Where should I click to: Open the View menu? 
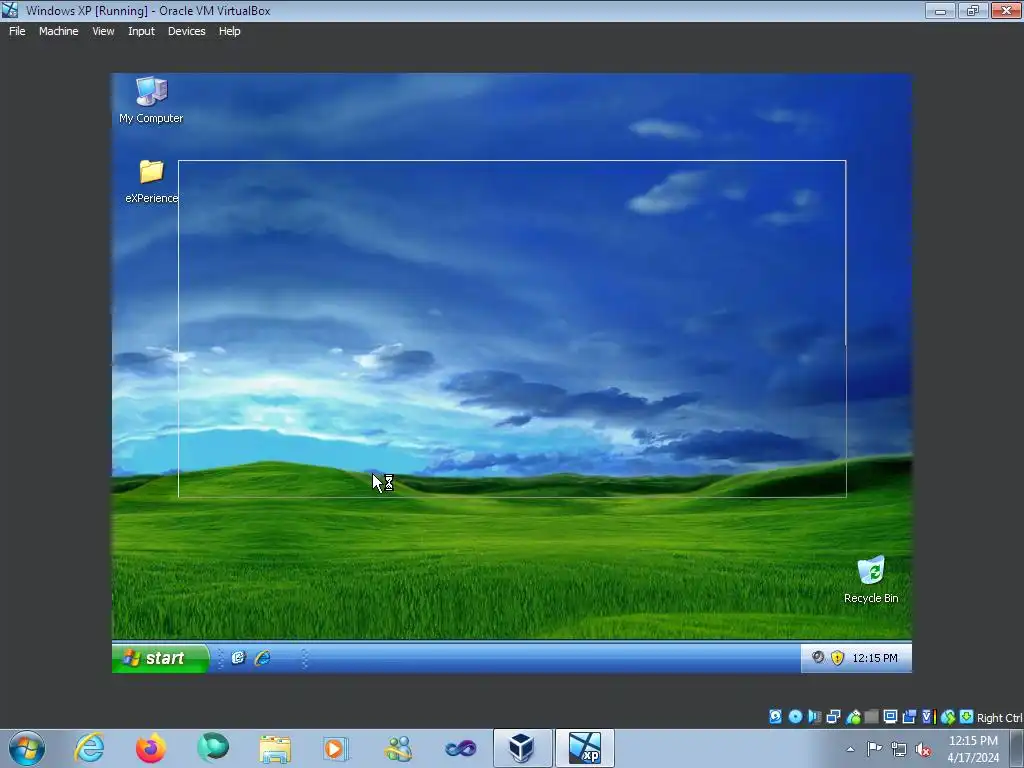pos(103,31)
